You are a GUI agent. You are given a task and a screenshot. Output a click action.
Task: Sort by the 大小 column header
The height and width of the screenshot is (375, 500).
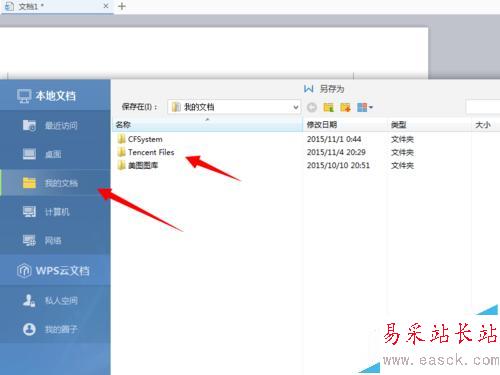[486, 125]
